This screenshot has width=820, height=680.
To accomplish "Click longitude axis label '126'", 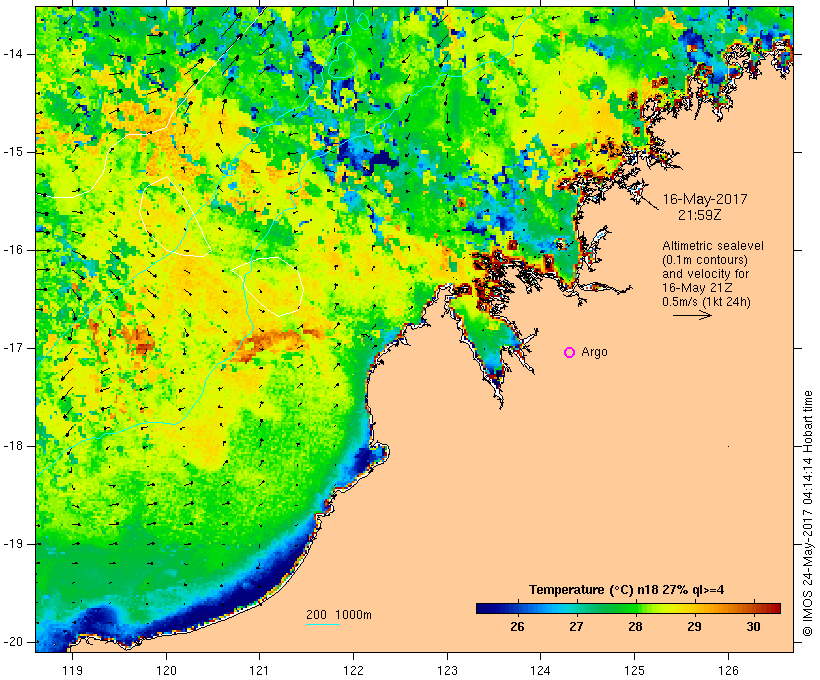I will point(728,671).
